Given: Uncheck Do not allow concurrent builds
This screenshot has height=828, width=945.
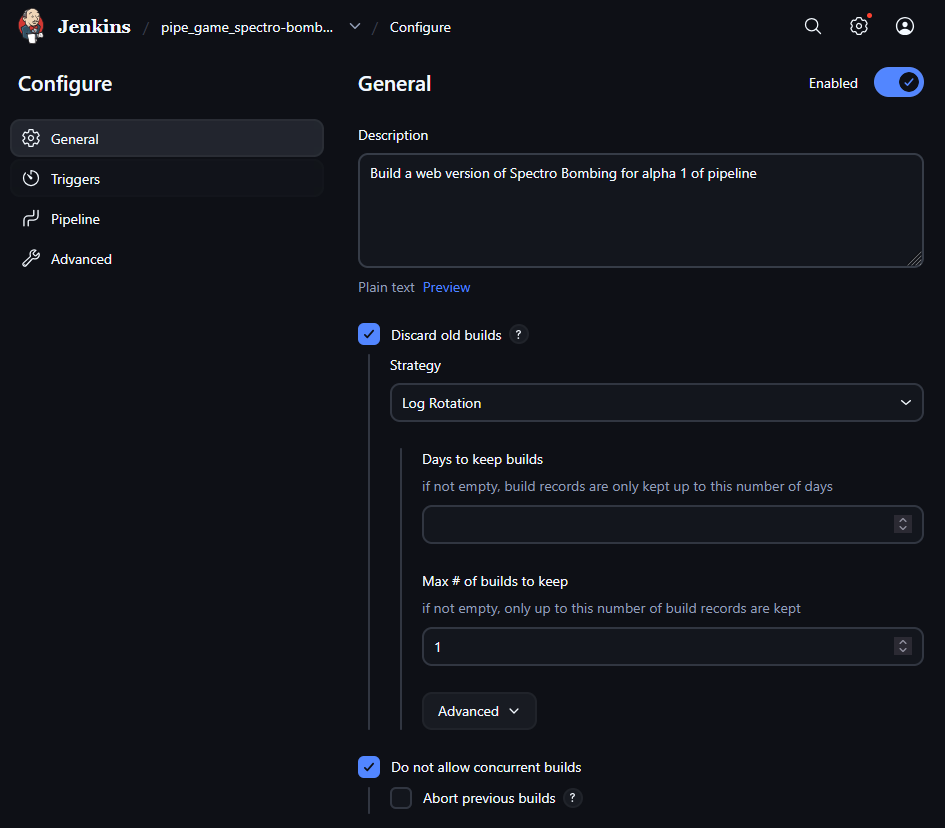Looking at the screenshot, I should click(369, 767).
